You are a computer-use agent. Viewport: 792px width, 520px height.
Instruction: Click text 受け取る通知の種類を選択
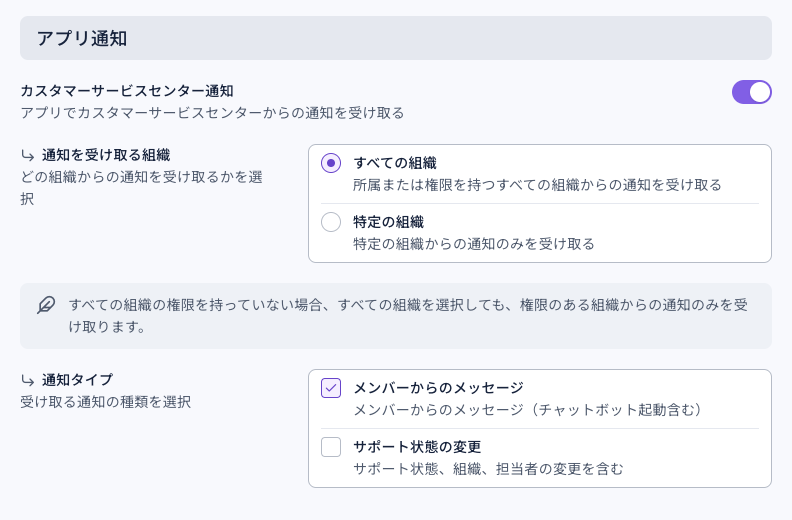106,402
